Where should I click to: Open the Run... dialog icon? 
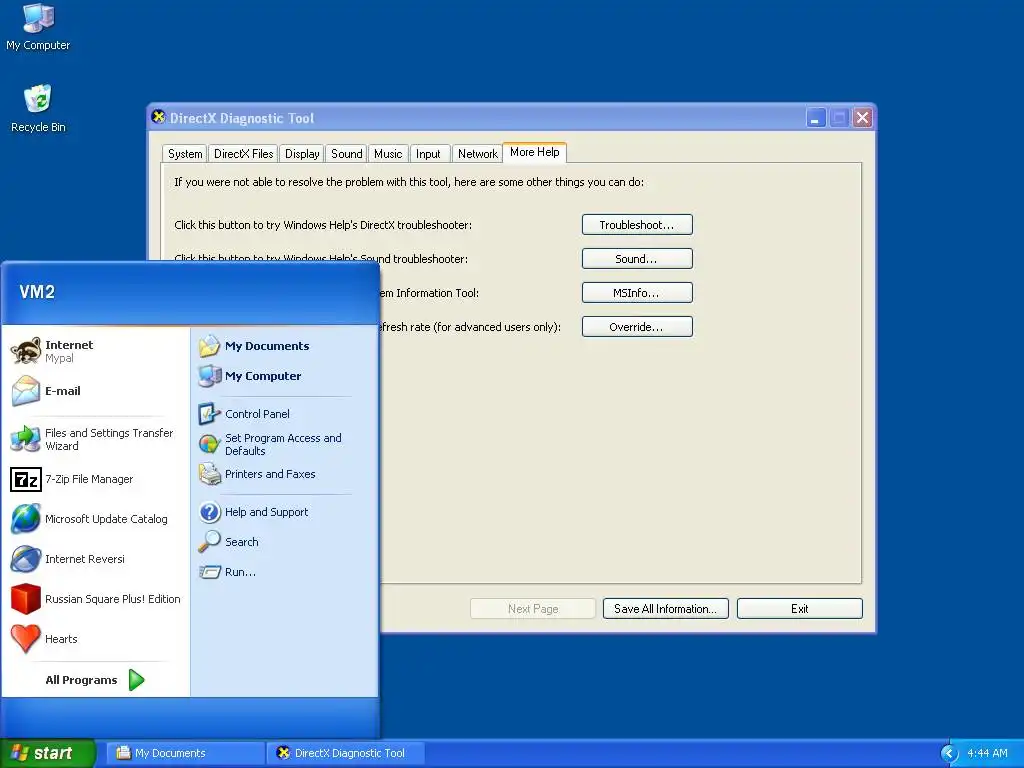[210, 571]
